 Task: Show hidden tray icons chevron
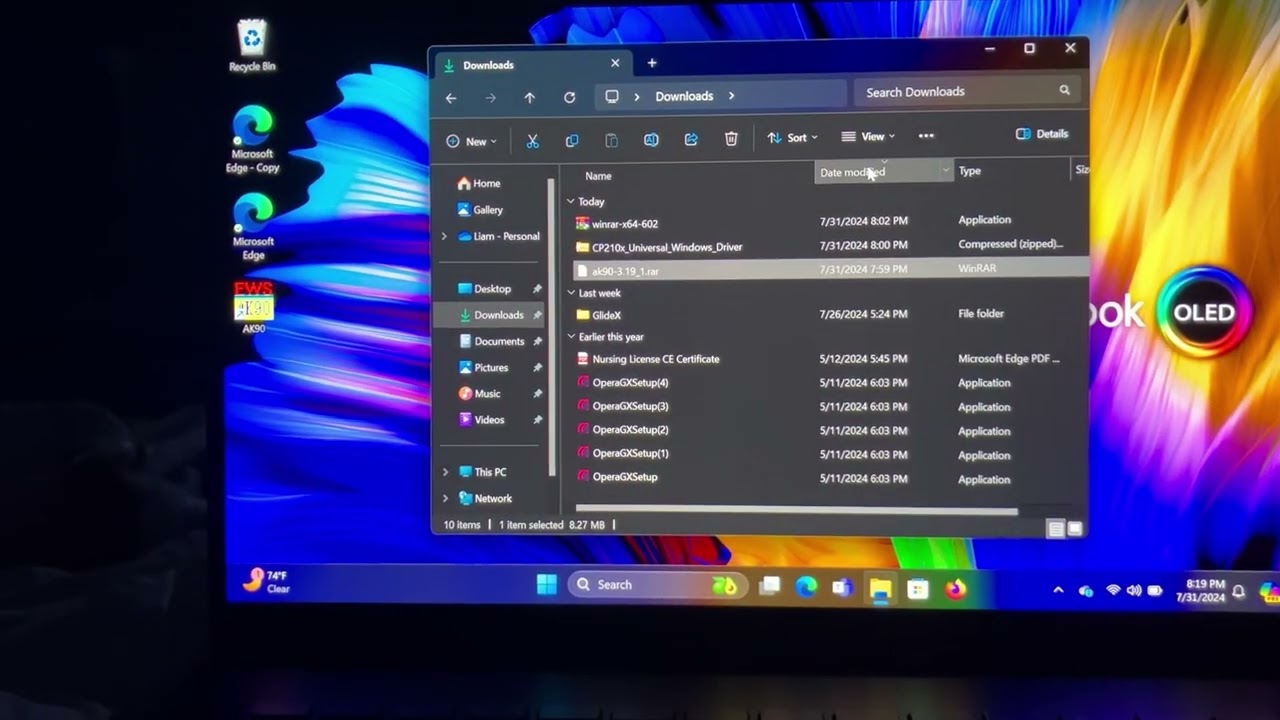(x=1058, y=591)
